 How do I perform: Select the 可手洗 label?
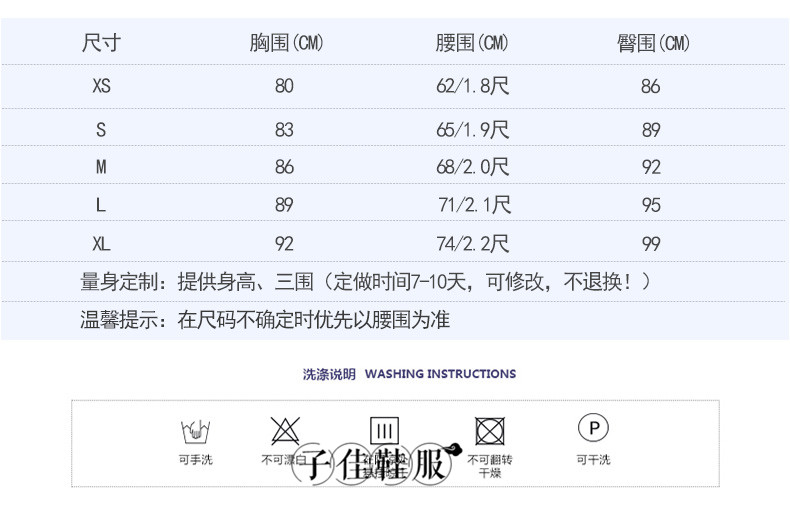click(195, 460)
